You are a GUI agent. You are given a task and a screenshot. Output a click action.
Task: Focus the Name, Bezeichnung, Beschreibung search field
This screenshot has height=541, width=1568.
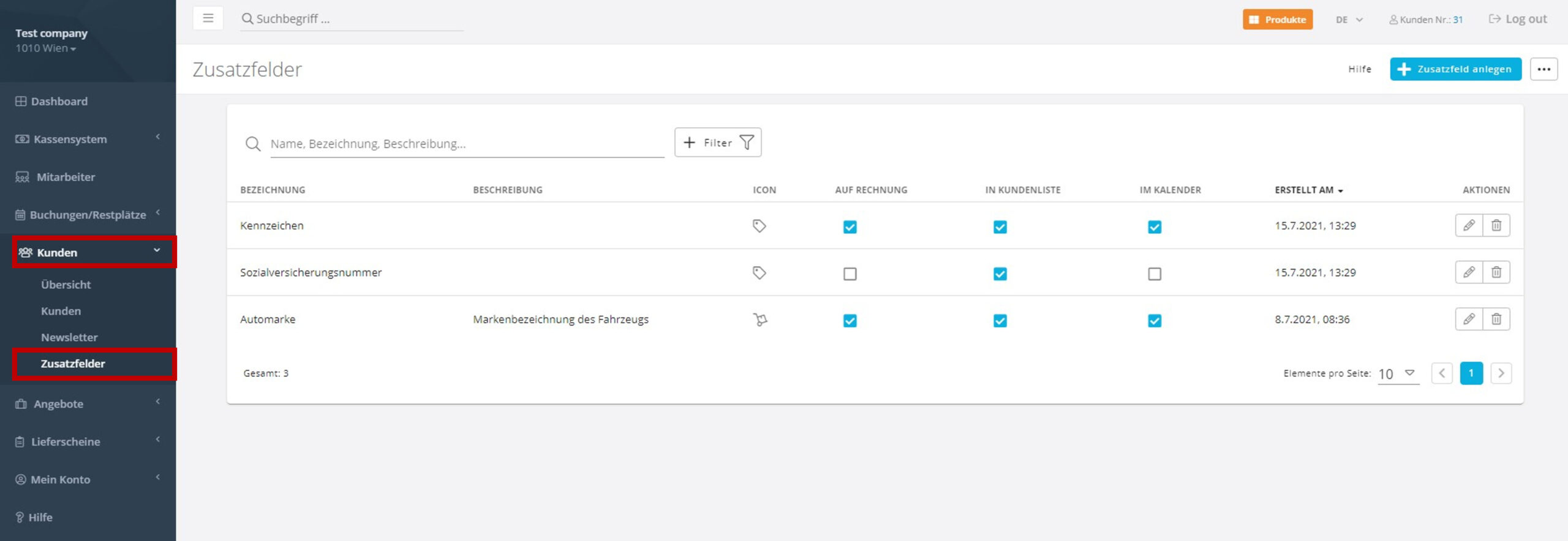467,144
